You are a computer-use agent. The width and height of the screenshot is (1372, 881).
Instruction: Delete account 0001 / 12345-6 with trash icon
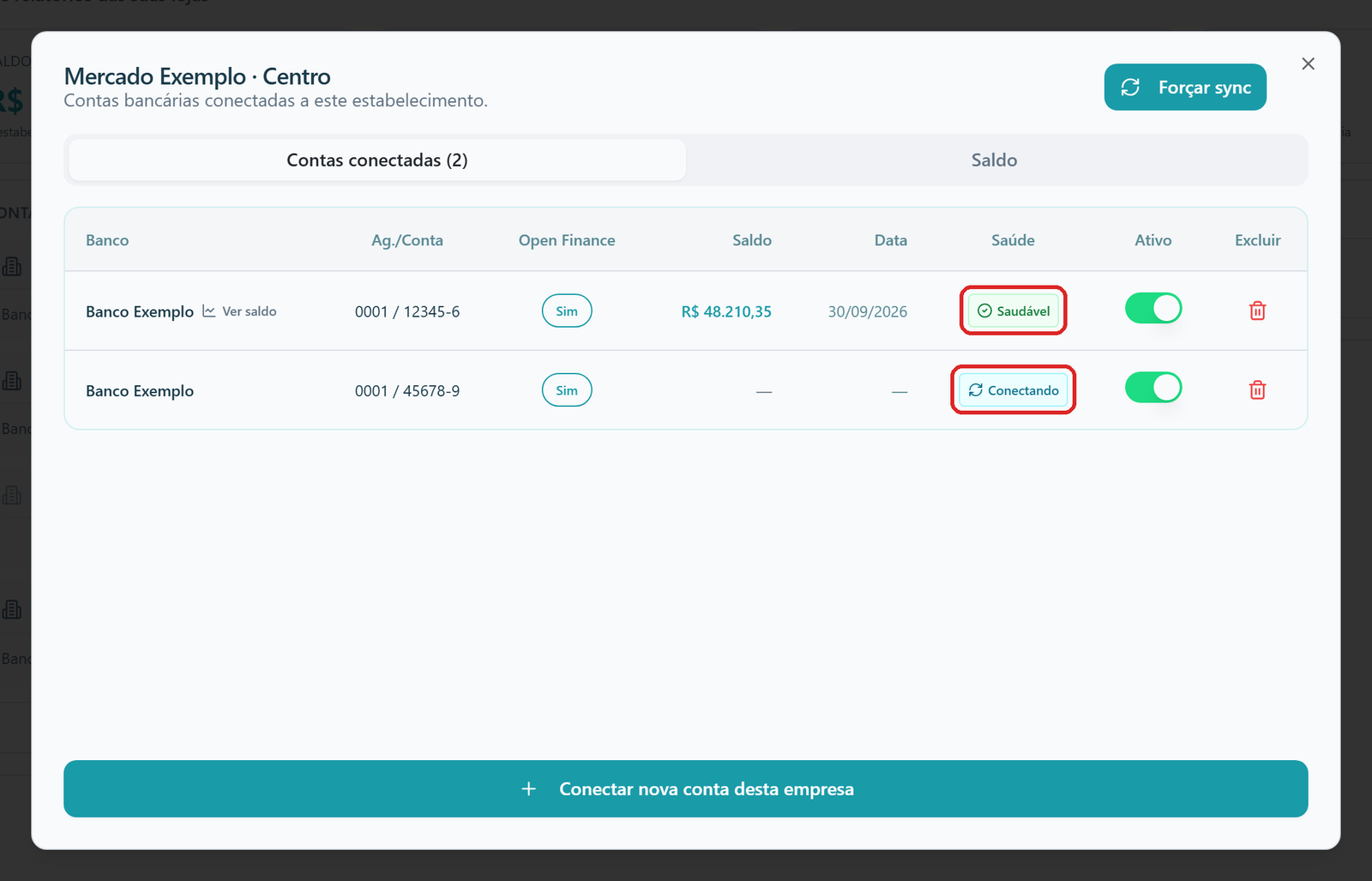tap(1257, 311)
